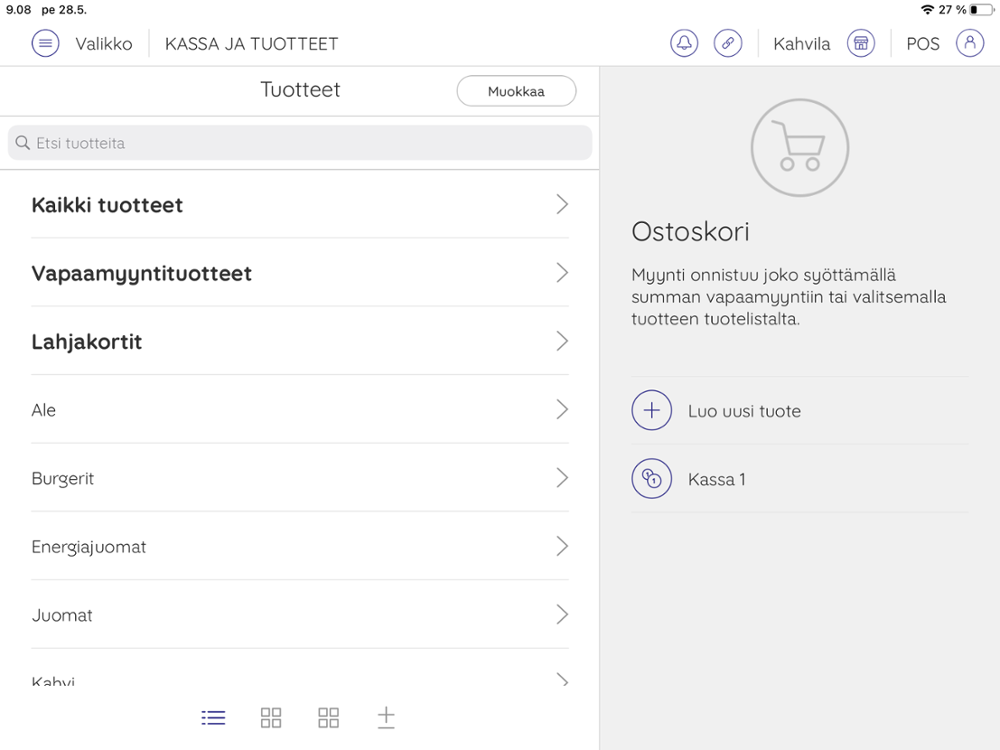1000x750 pixels.
Task: Expand the Juomat category chevron
Action: pos(562,615)
